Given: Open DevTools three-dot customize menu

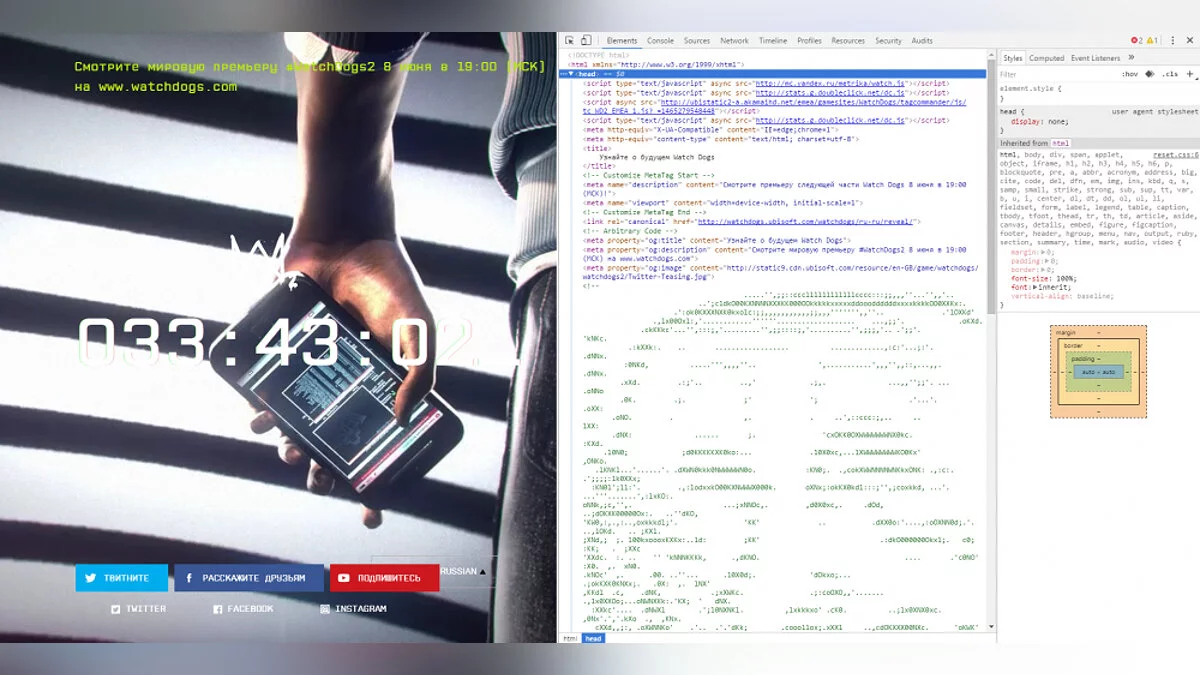Looking at the screenshot, I should 1175,41.
